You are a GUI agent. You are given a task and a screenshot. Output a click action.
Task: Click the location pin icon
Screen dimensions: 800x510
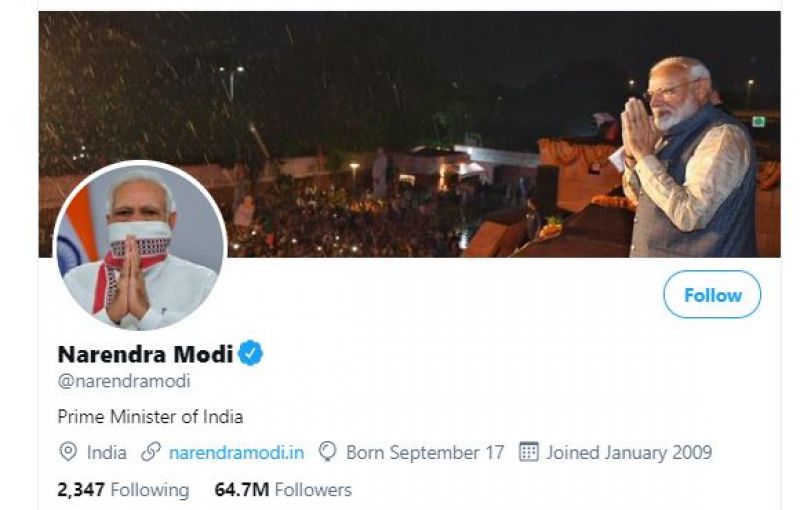click(x=68, y=452)
